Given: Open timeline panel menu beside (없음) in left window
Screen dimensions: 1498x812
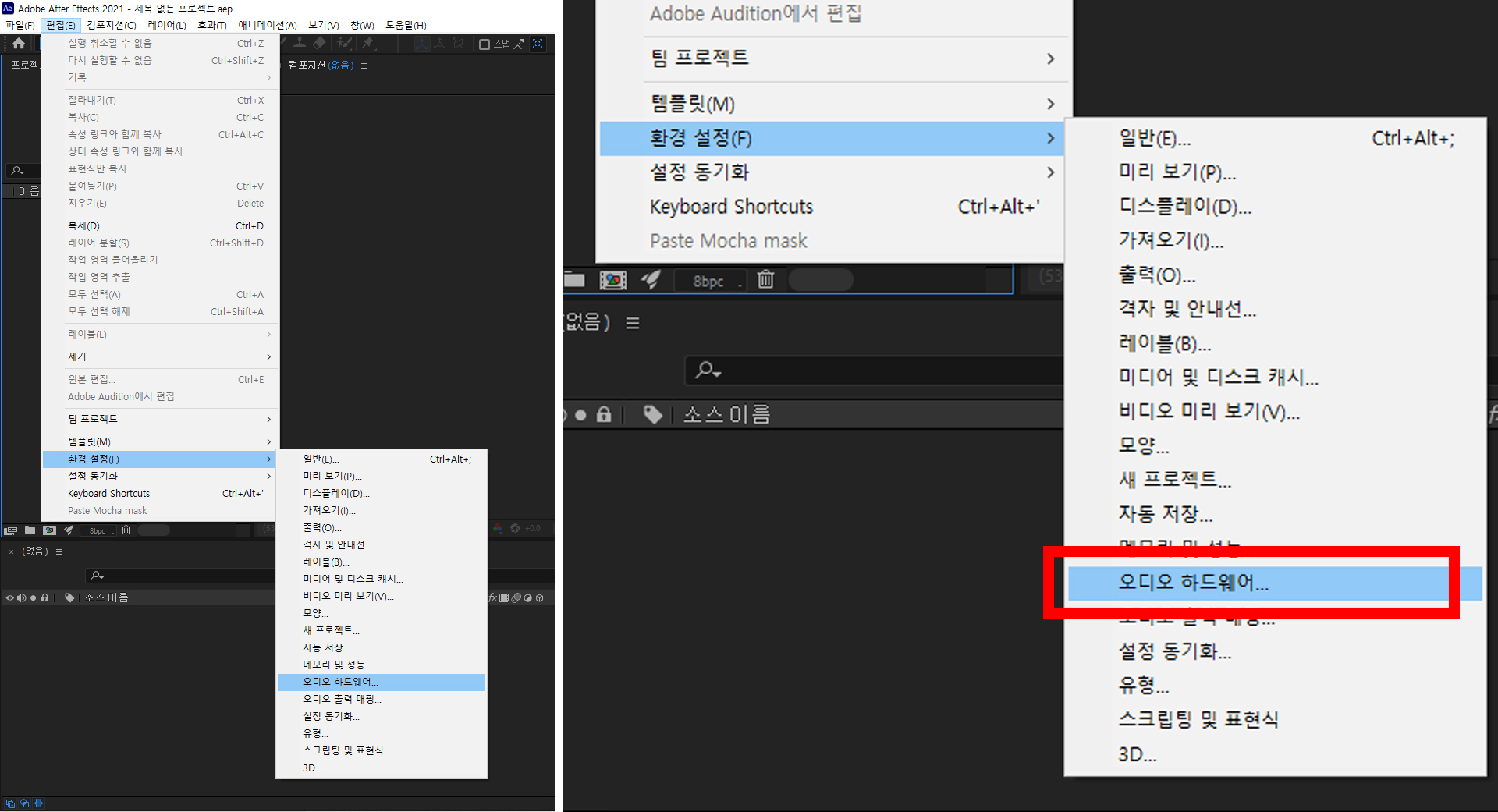Looking at the screenshot, I should coord(59,551).
